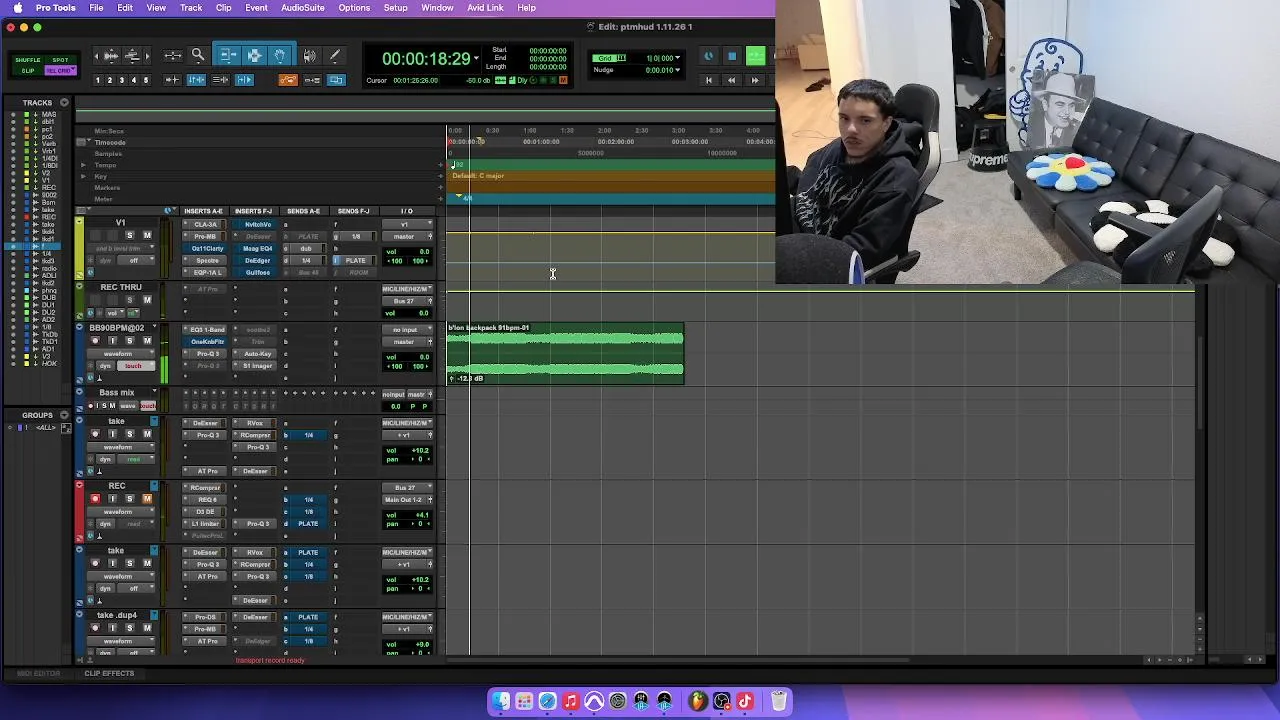Solo the BB90BPM@02 track
Screen dimensions: 1280x720
coord(129,341)
